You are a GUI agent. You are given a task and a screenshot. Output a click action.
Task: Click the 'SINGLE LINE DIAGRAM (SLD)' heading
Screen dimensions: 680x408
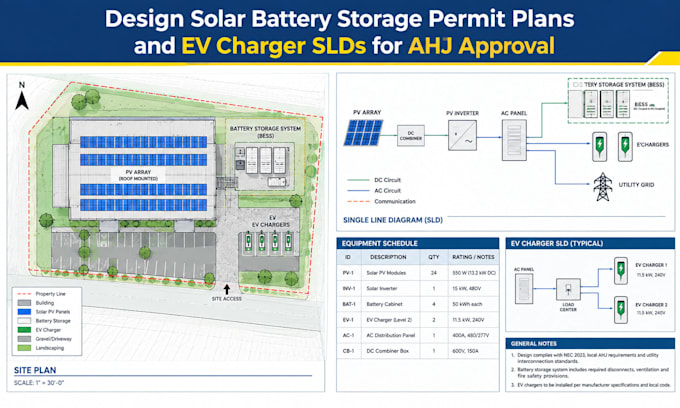(x=393, y=220)
